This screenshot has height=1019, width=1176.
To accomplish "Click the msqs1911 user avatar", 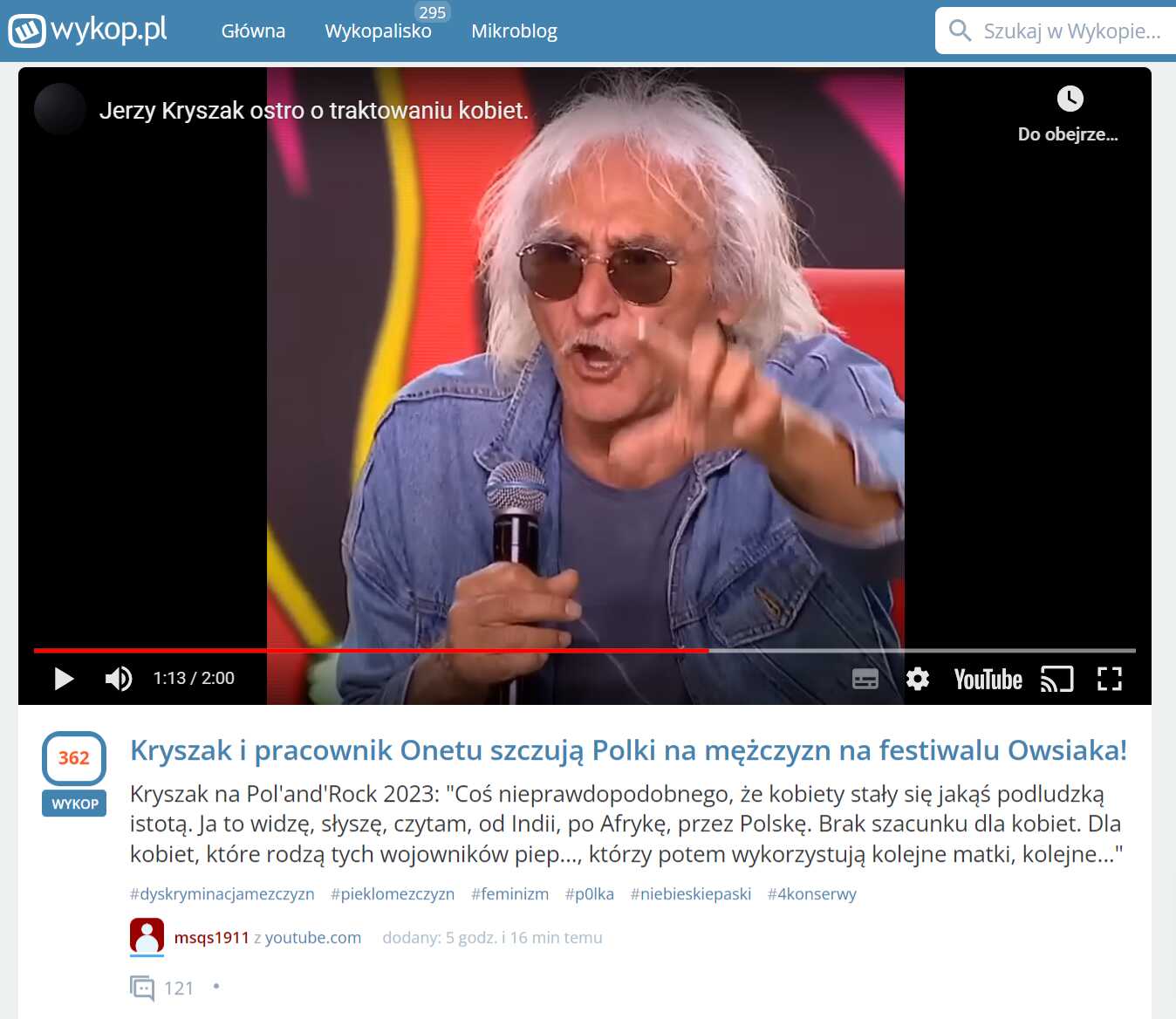I will 147,936.
